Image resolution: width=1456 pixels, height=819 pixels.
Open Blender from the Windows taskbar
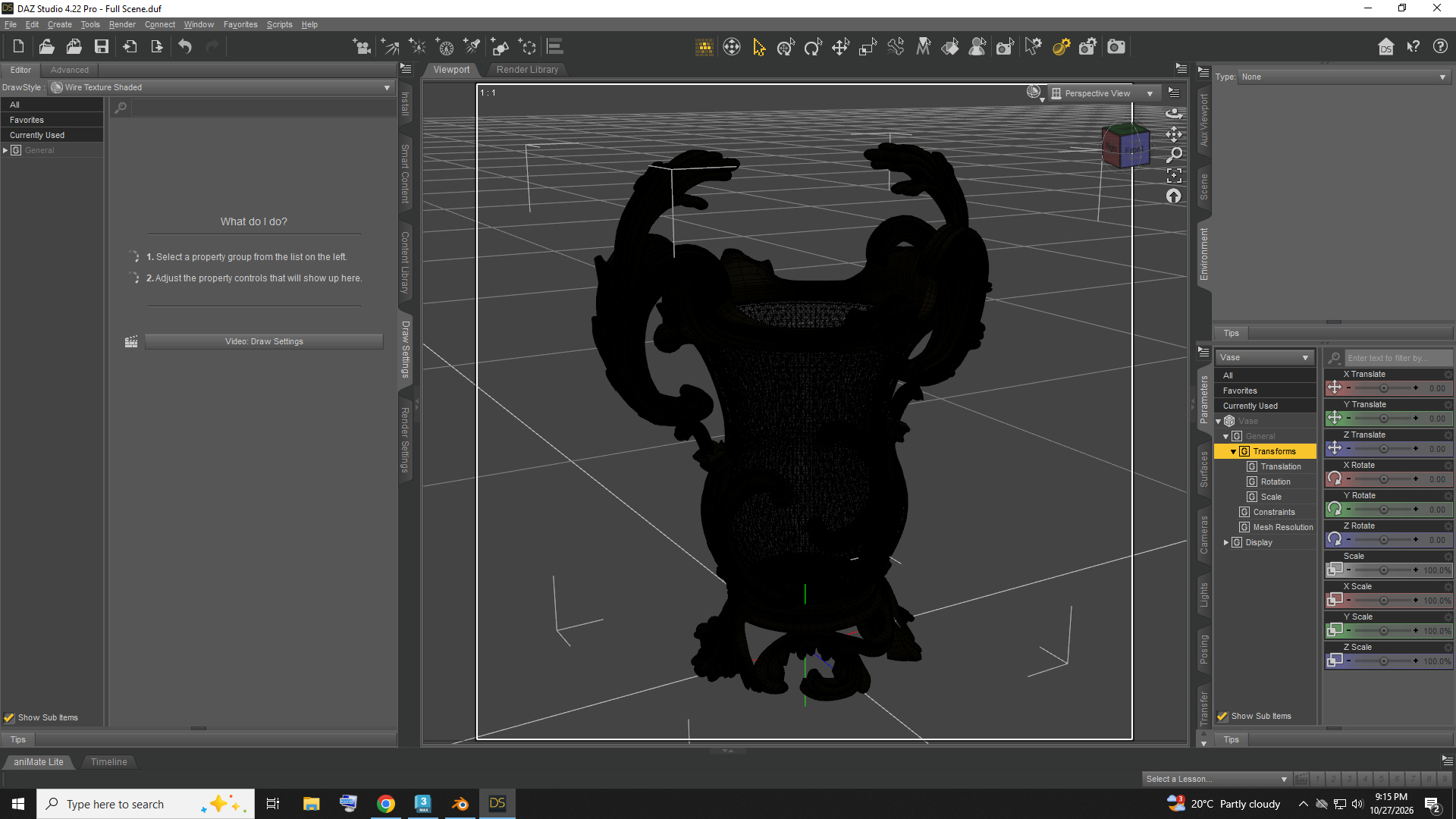(x=460, y=804)
